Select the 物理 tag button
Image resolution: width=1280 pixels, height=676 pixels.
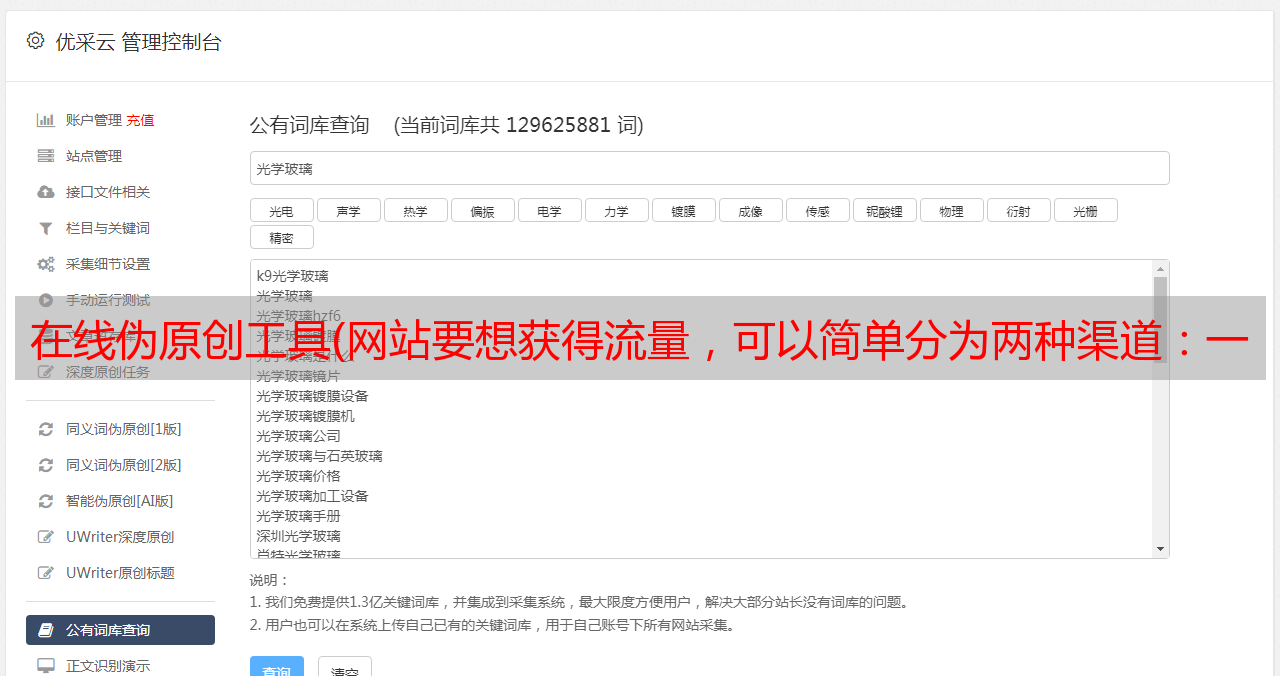pyautogui.click(x=952, y=210)
